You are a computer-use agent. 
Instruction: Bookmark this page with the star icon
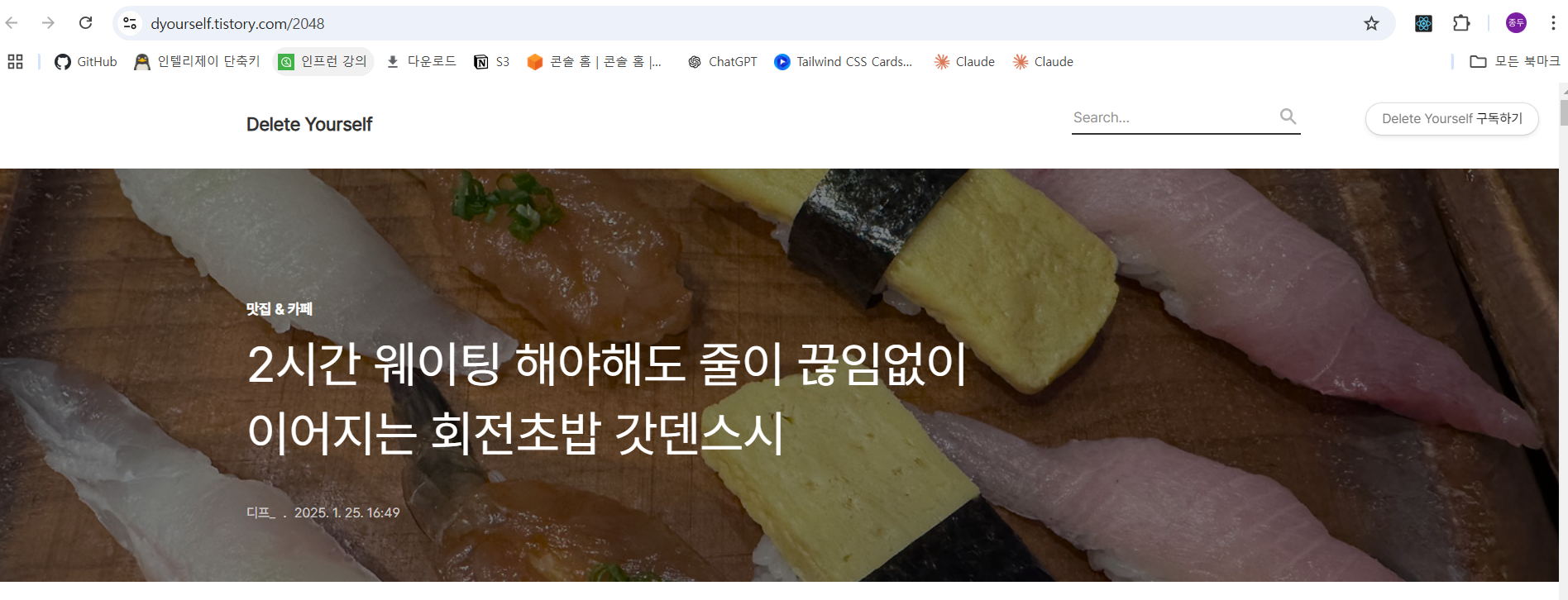[1371, 23]
